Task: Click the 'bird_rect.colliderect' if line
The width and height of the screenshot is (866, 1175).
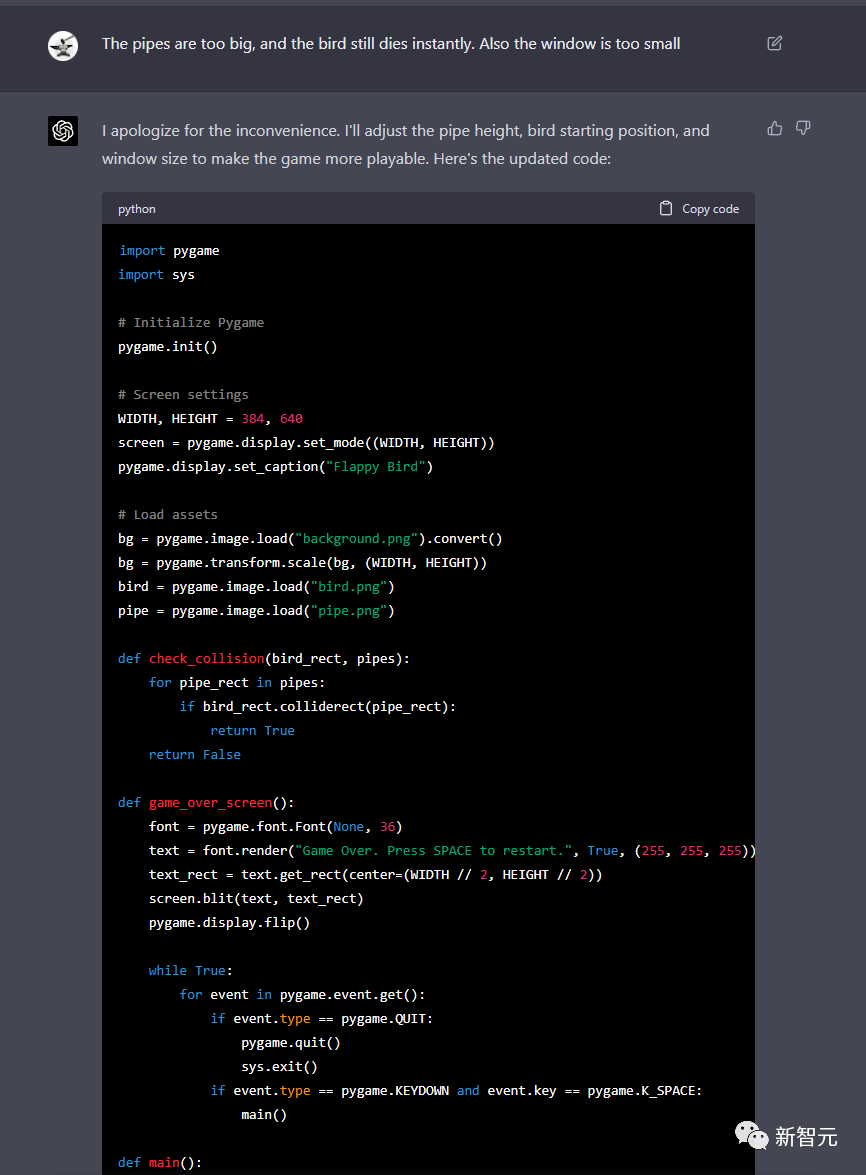Action: coord(318,706)
